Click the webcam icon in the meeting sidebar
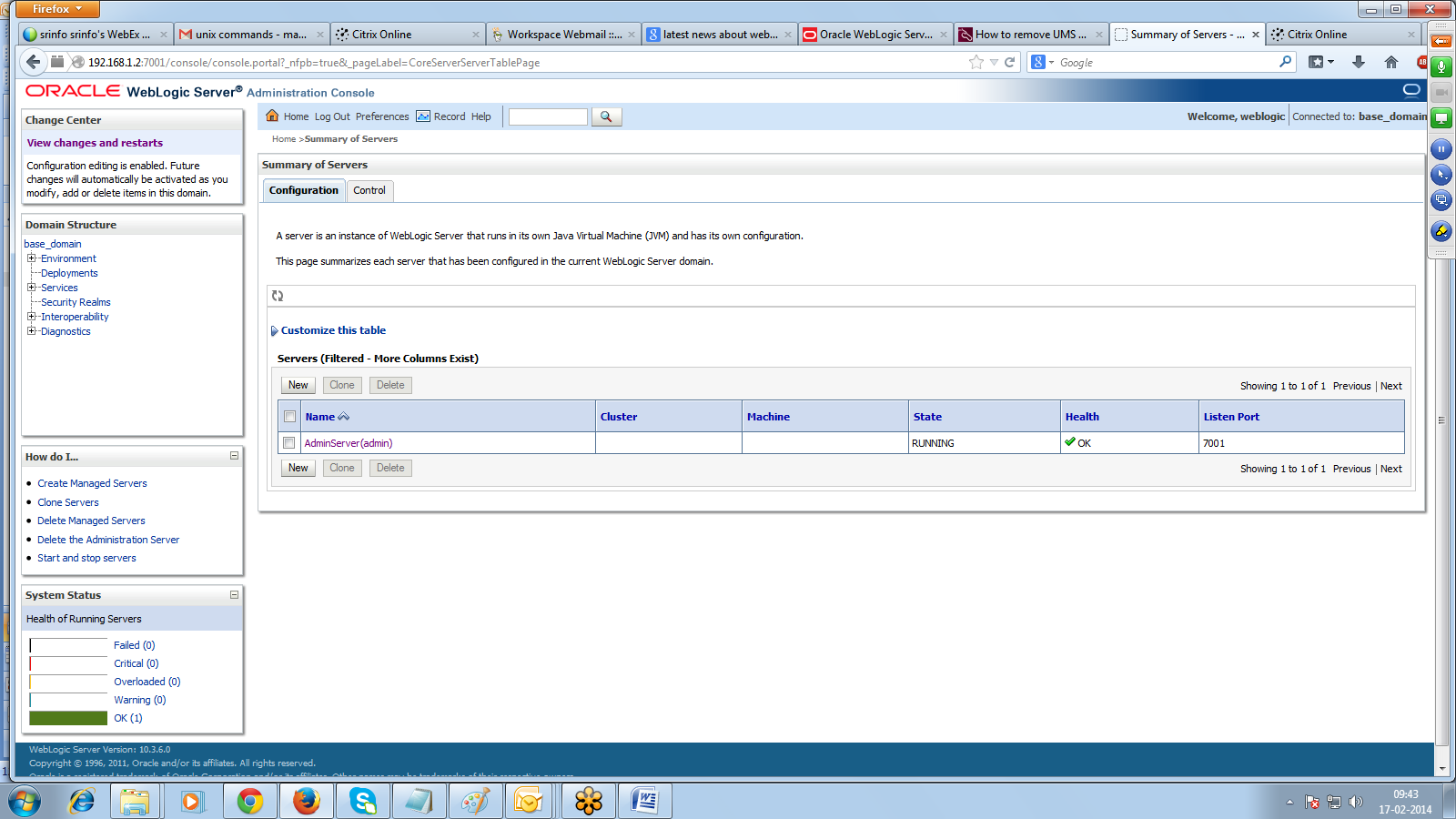 (x=1441, y=91)
